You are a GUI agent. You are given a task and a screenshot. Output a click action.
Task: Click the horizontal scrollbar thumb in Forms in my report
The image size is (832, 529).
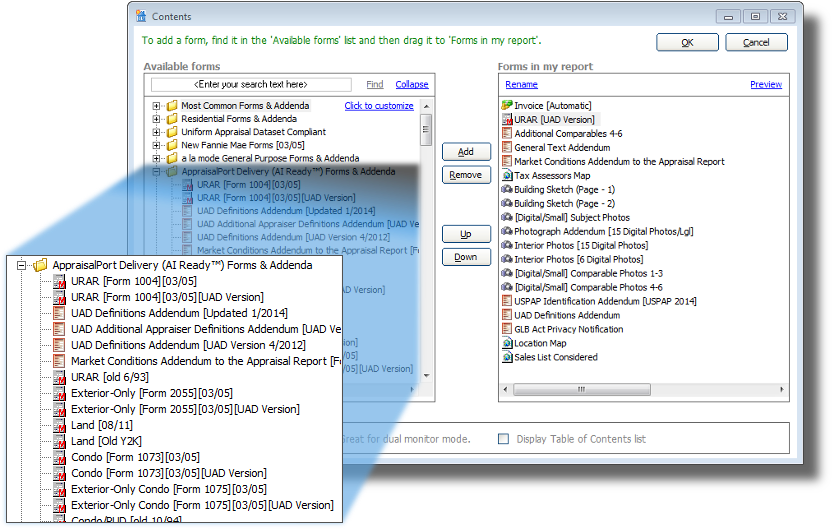582,389
